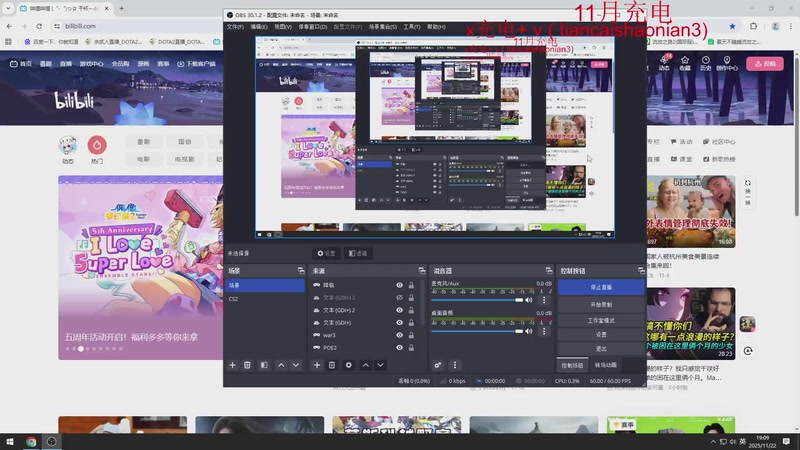Move source down in Sources panel
The width and height of the screenshot is (800, 450).
click(x=380, y=365)
